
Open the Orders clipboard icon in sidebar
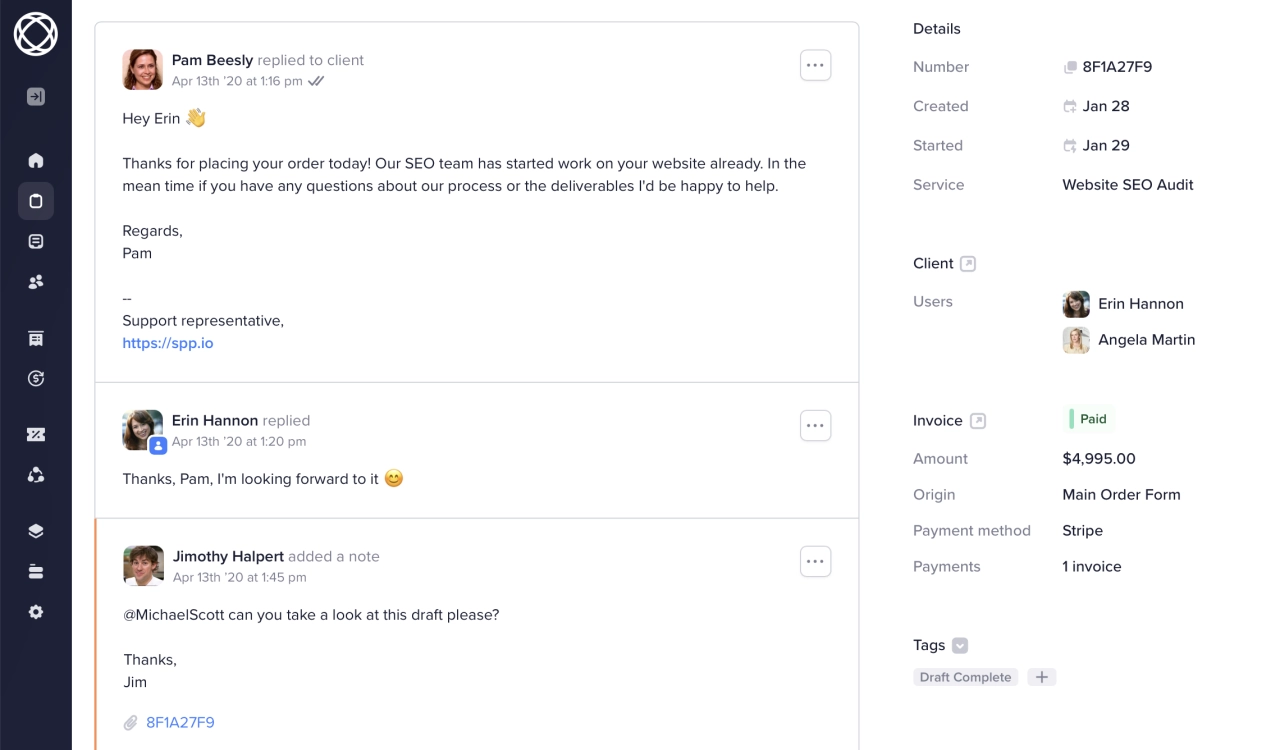36,201
